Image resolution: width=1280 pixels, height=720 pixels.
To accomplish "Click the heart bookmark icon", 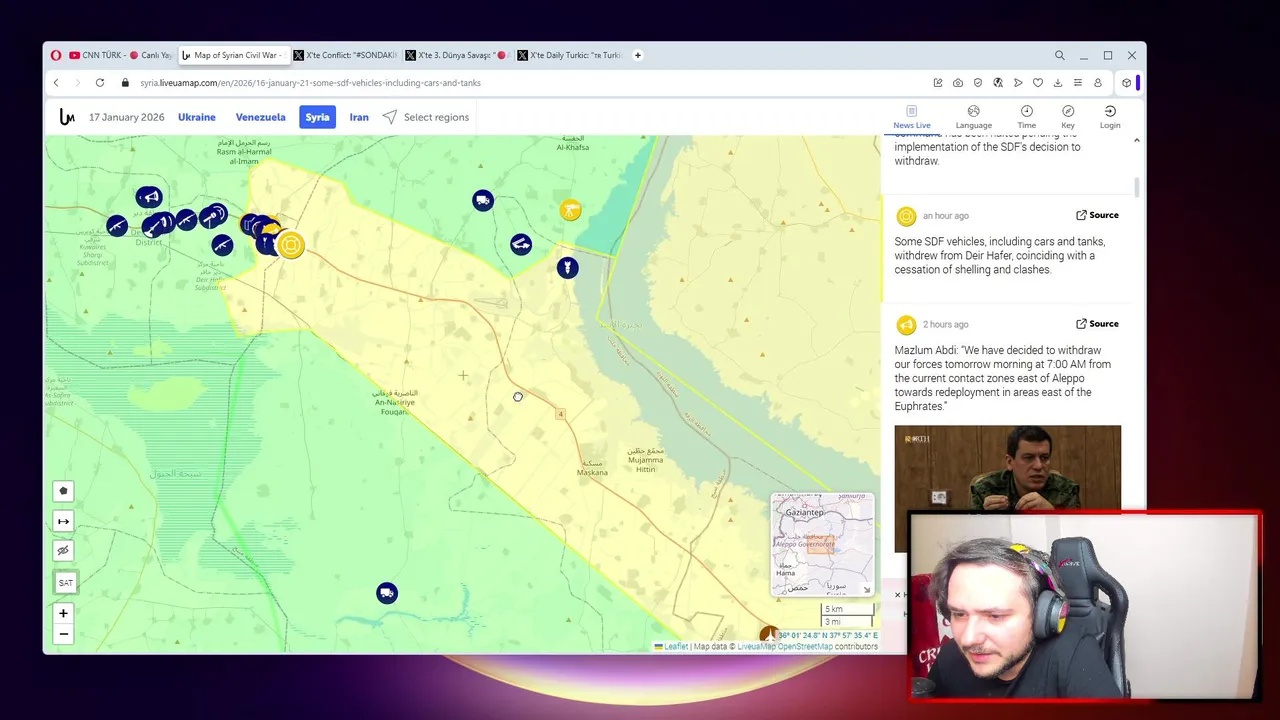I will click(1038, 83).
